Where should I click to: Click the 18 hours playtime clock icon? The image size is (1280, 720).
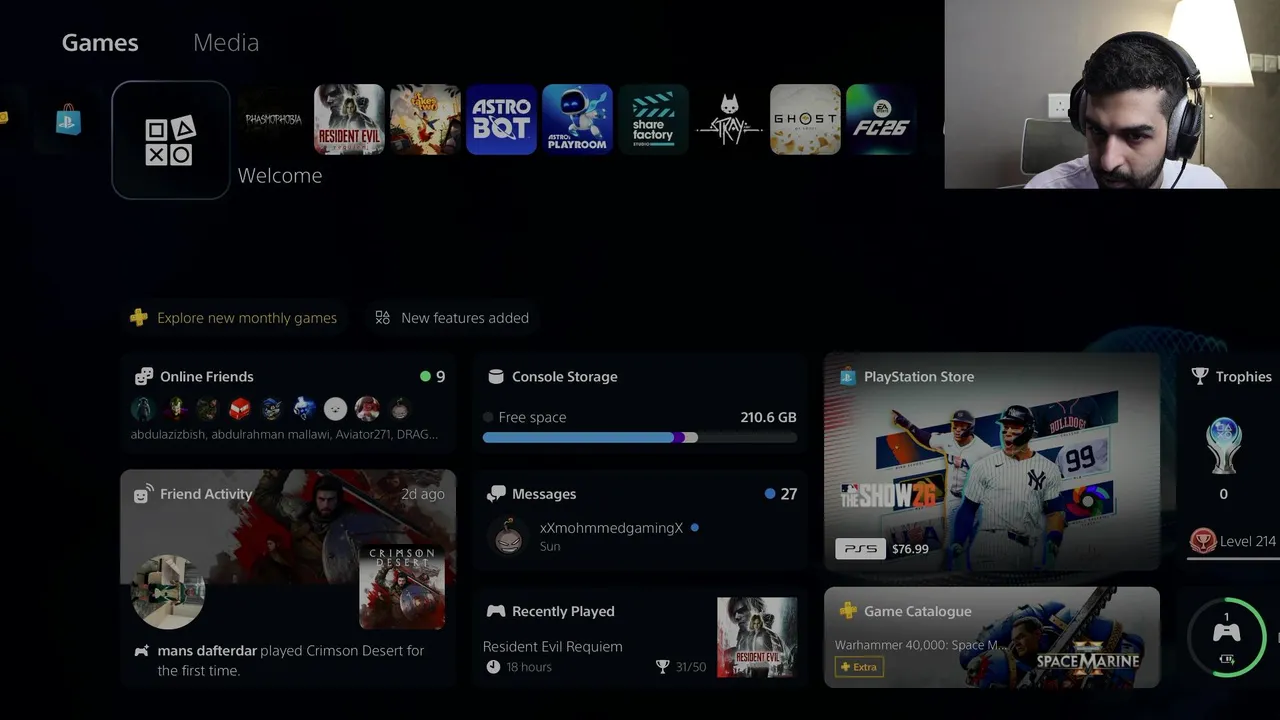pyautogui.click(x=493, y=667)
